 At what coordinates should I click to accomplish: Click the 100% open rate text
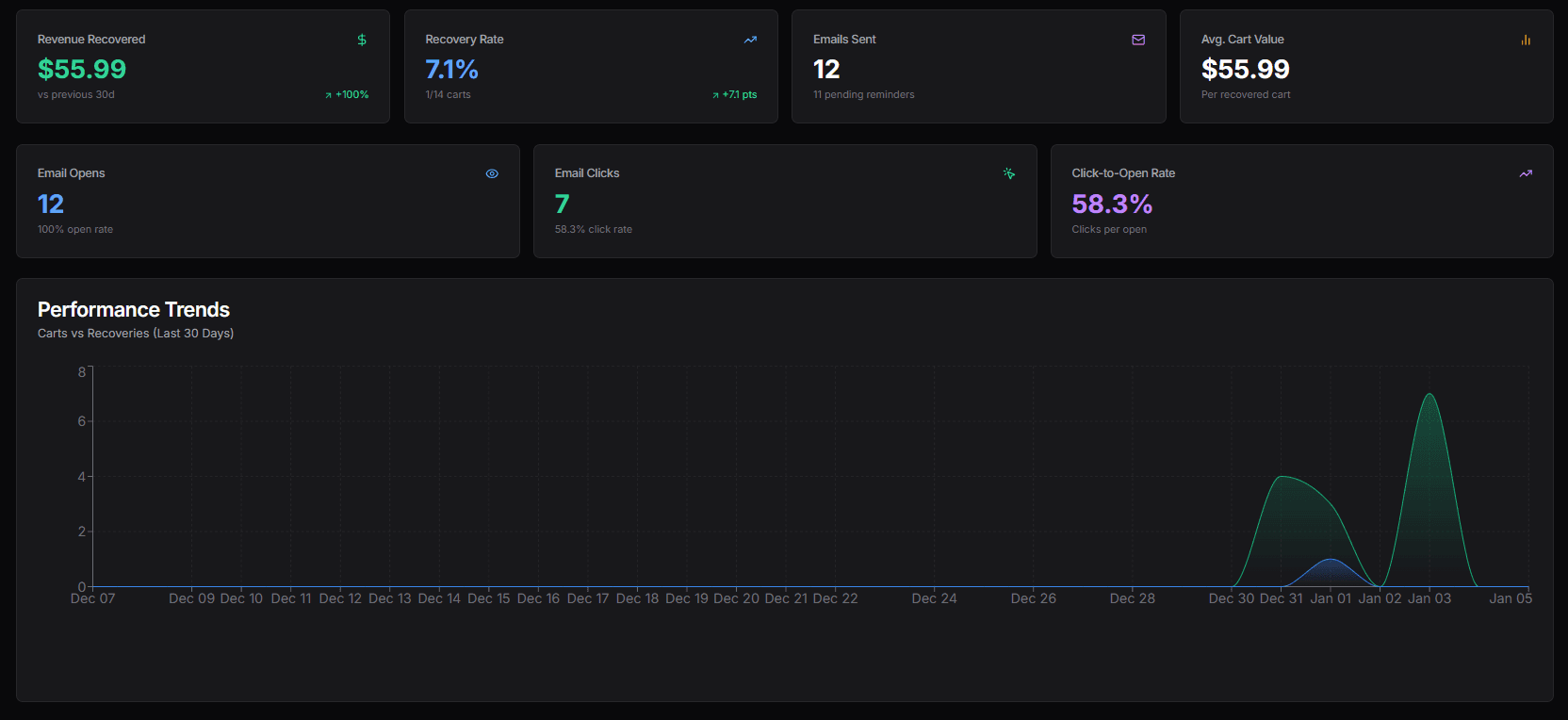pos(75,229)
